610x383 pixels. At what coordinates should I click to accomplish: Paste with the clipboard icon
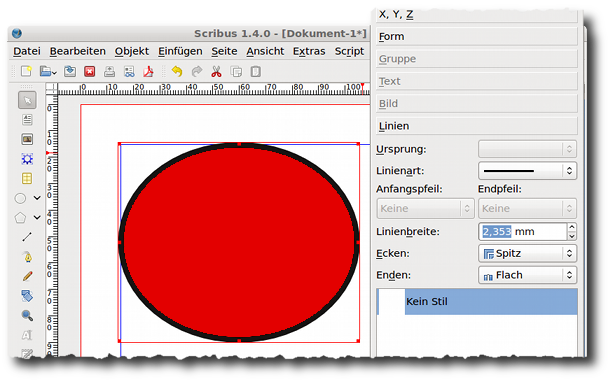256,71
